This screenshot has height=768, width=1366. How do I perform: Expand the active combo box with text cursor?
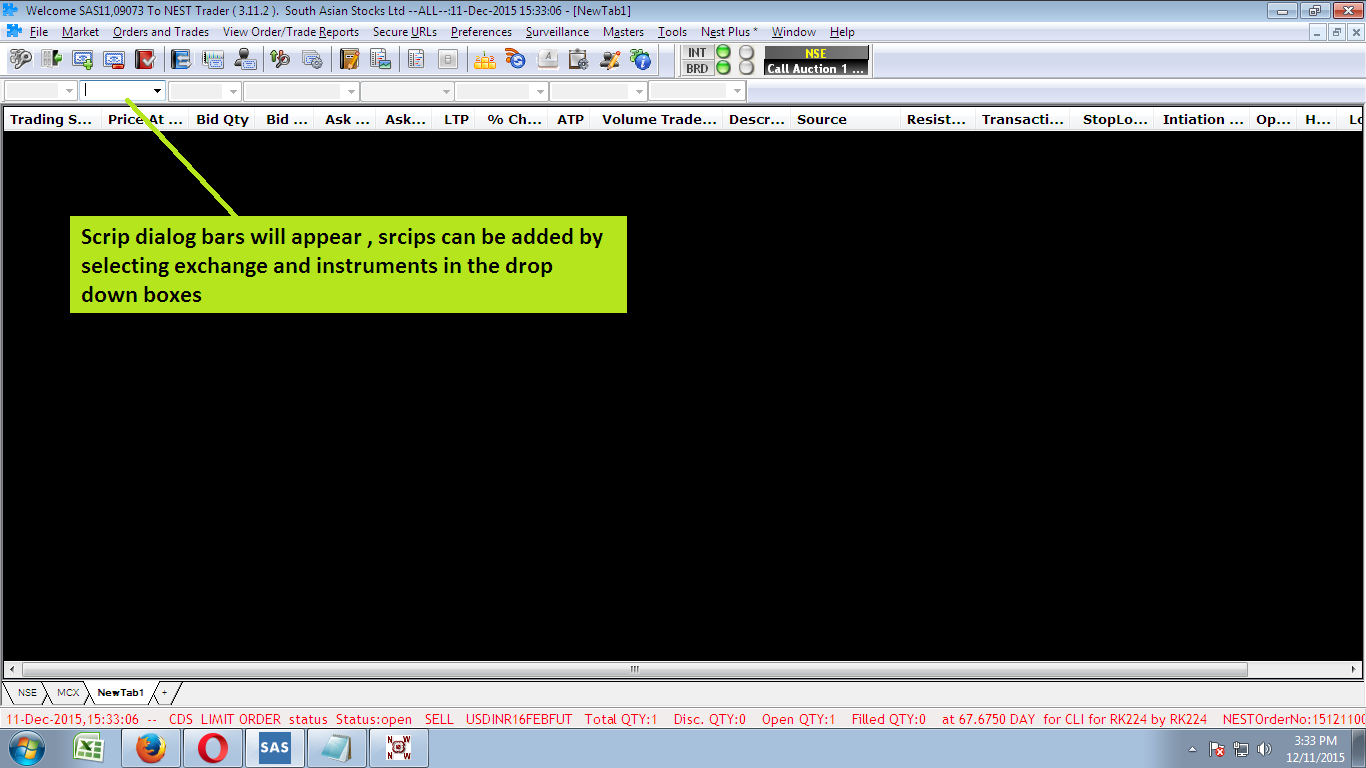pos(157,91)
